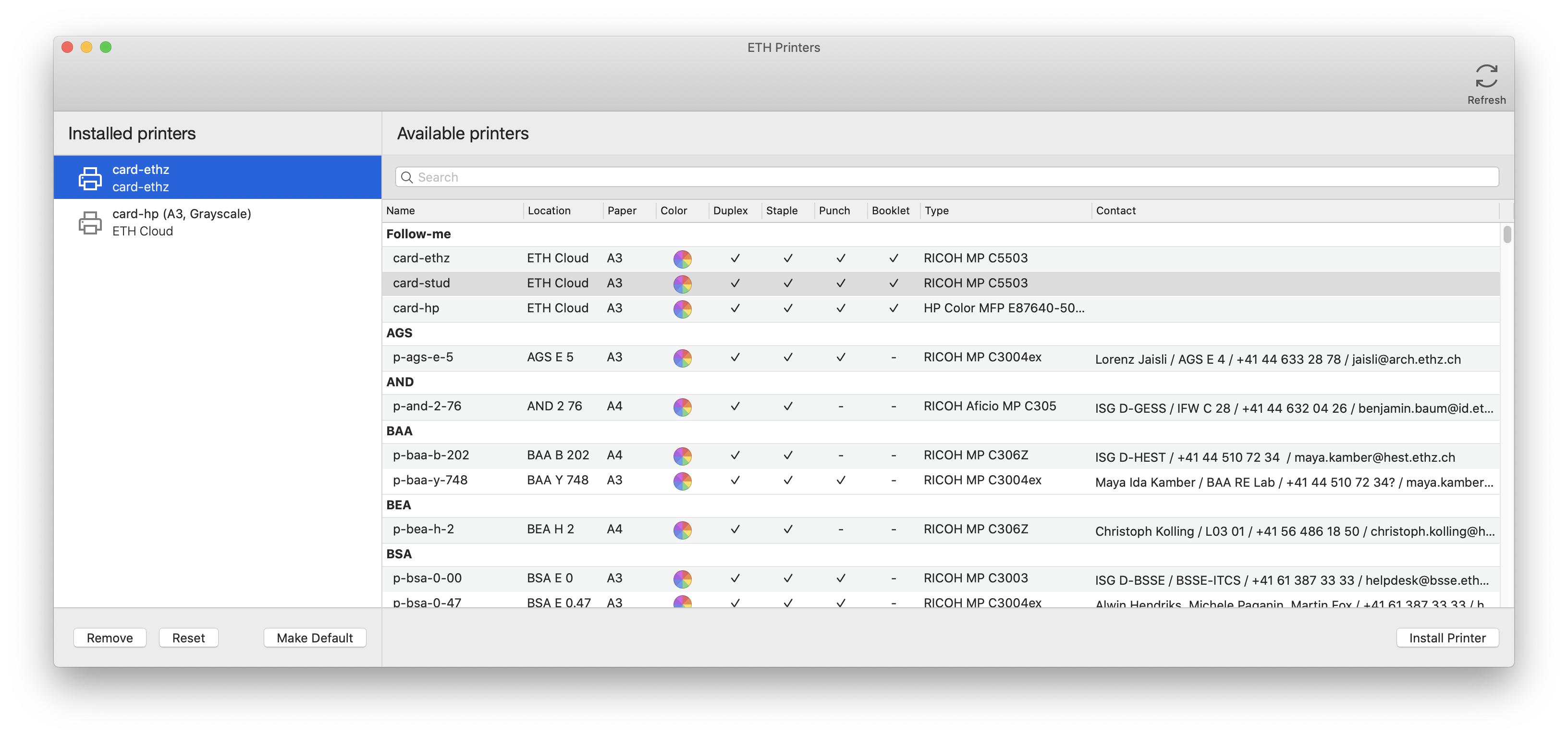
Task: Click the RICOH Aficio MP C305 type cell
Action: pos(990,406)
